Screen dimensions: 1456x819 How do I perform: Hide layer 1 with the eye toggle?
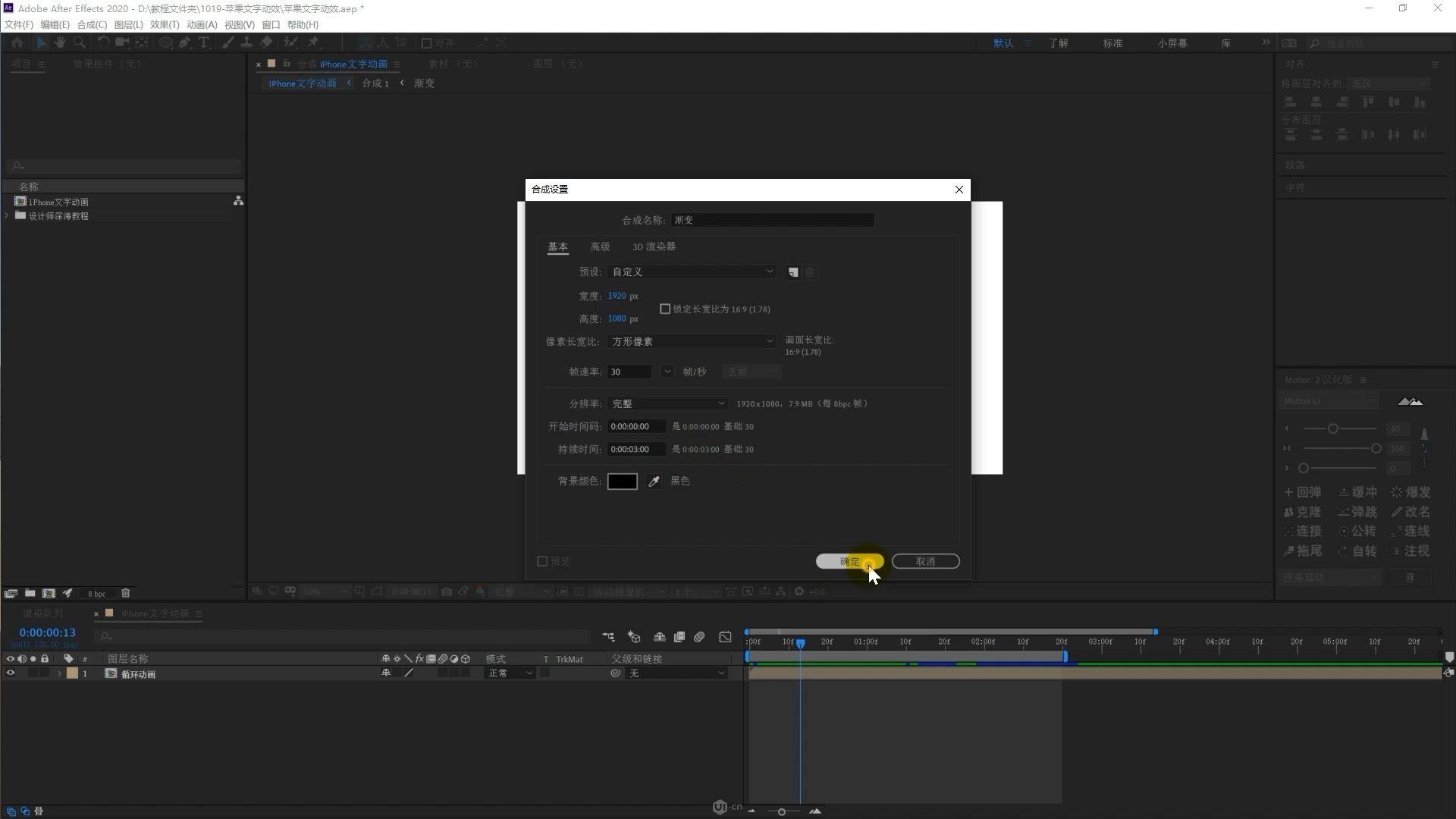(x=11, y=673)
